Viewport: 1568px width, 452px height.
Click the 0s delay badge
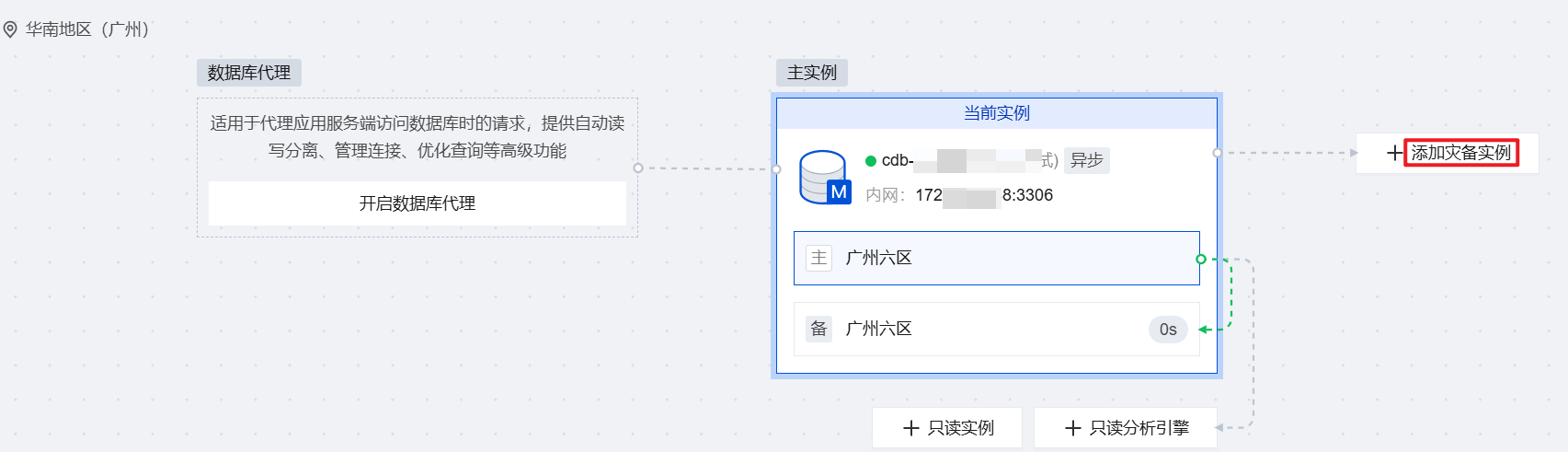click(x=1168, y=330)
